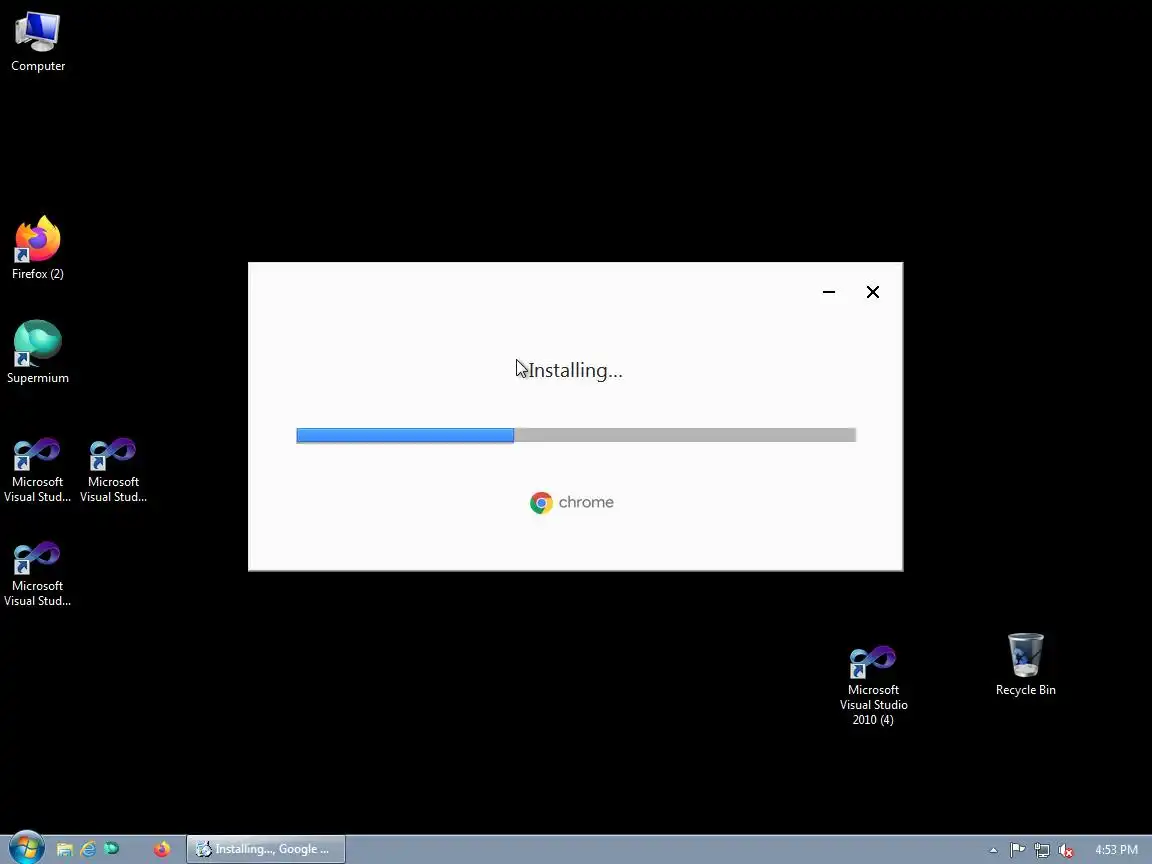
Task: Select the Recycle Bin desktop icon
Action: click(1025, 664)
